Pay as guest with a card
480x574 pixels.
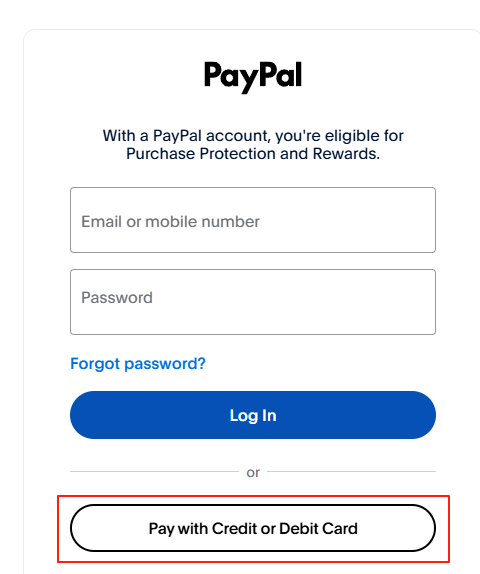tap(253, 528)
